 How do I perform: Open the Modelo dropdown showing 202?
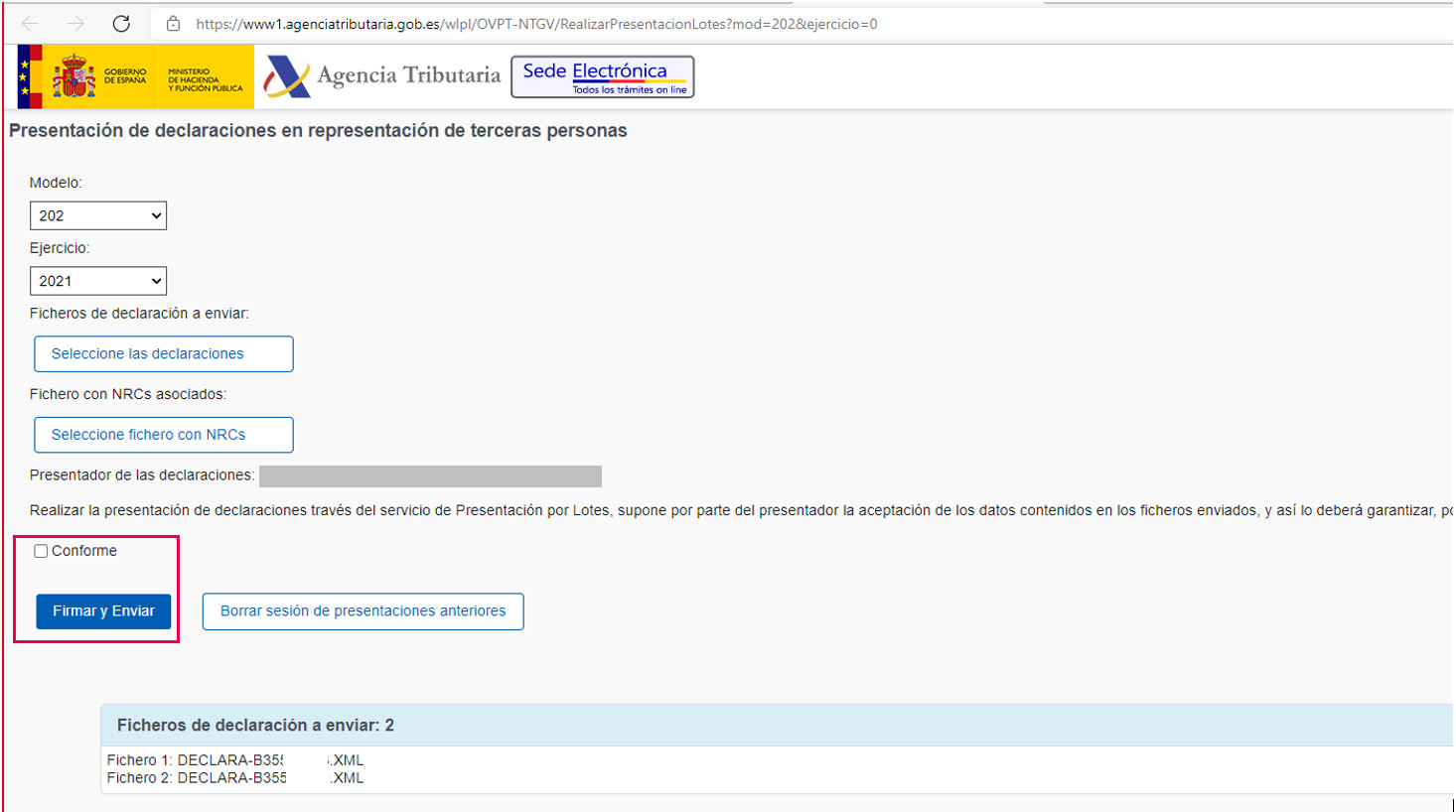(x=98, y=215)
